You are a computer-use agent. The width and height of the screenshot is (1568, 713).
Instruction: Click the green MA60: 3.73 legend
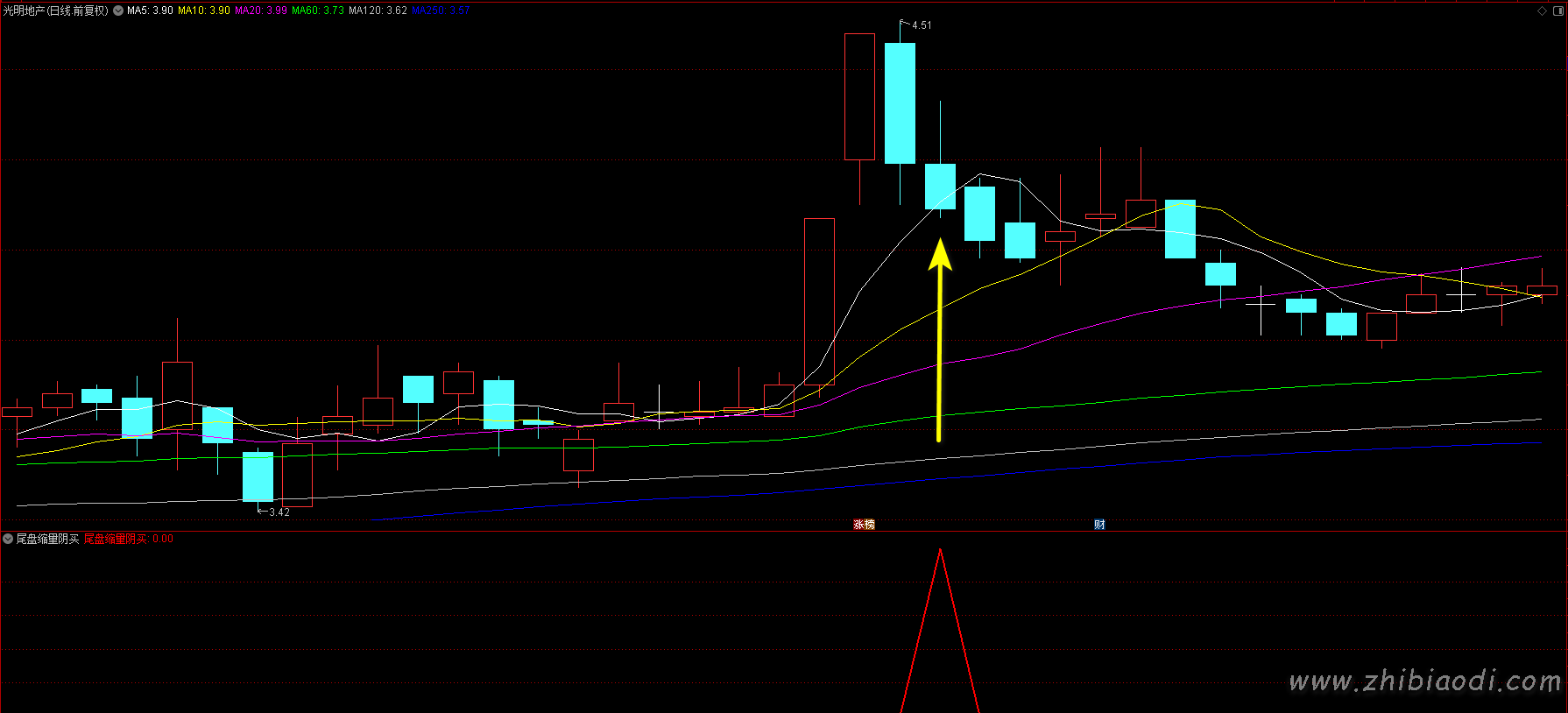(x=317, y=11)
